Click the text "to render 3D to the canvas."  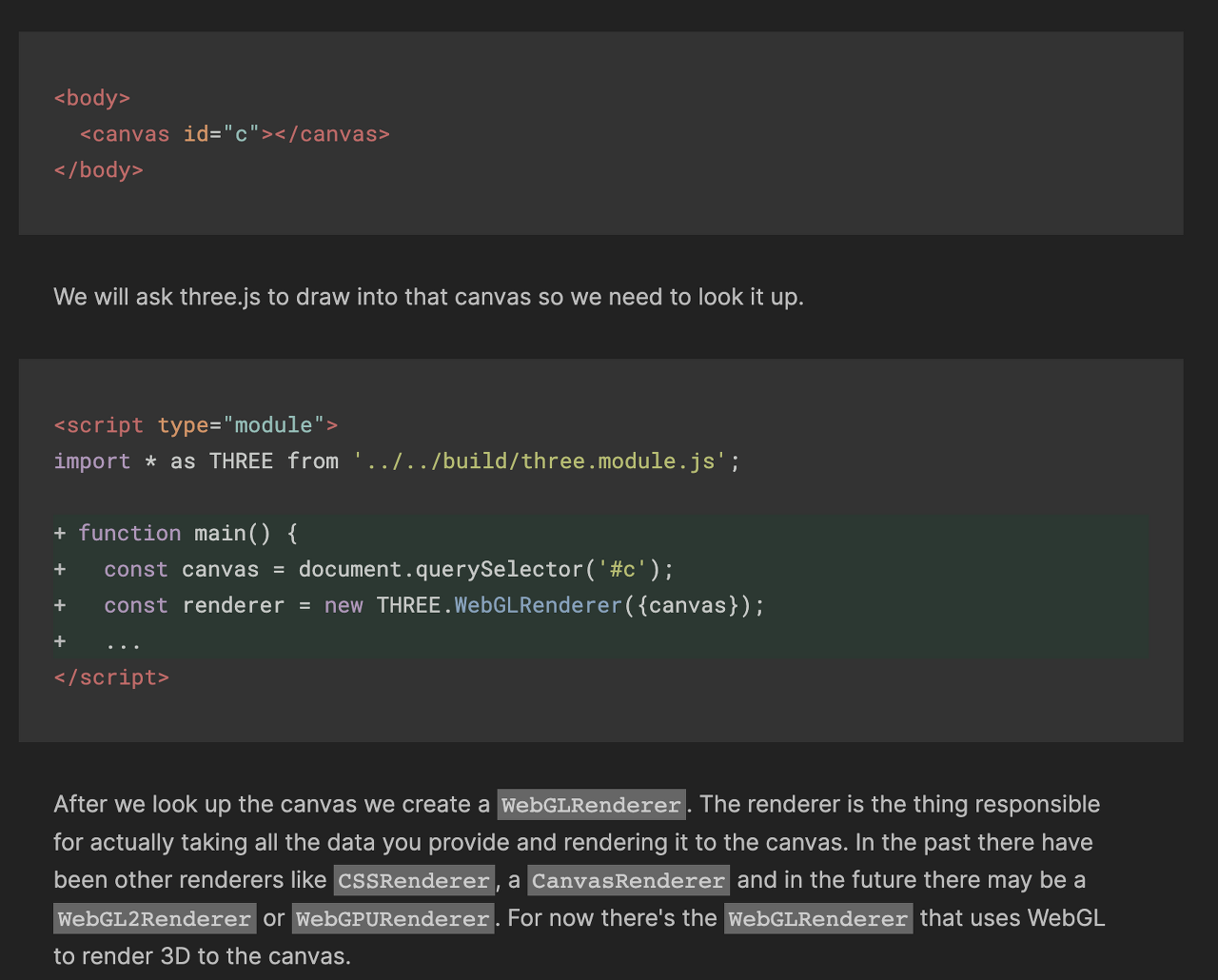tap(203, 956)
